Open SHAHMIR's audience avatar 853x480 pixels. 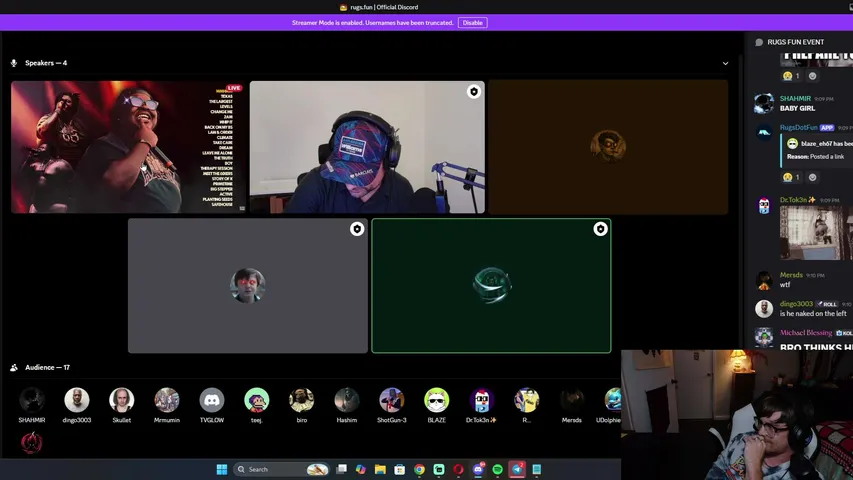pyautogui.click(x=32, y=400)
